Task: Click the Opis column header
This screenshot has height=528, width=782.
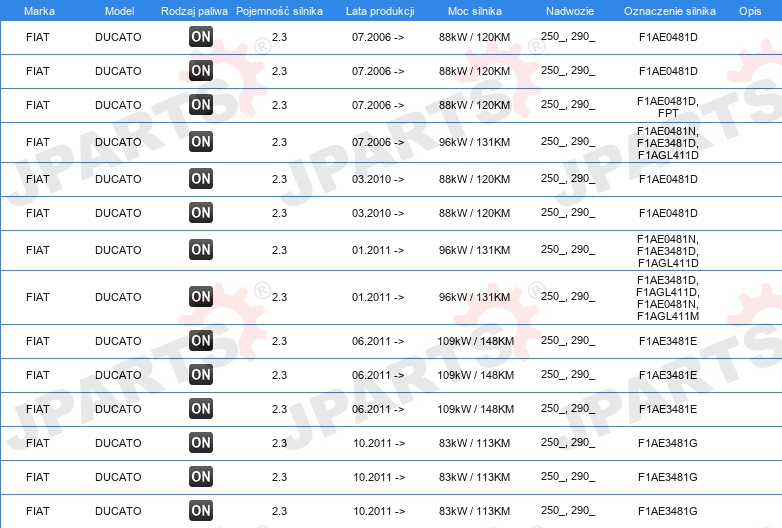Action: tap(750, 11)
